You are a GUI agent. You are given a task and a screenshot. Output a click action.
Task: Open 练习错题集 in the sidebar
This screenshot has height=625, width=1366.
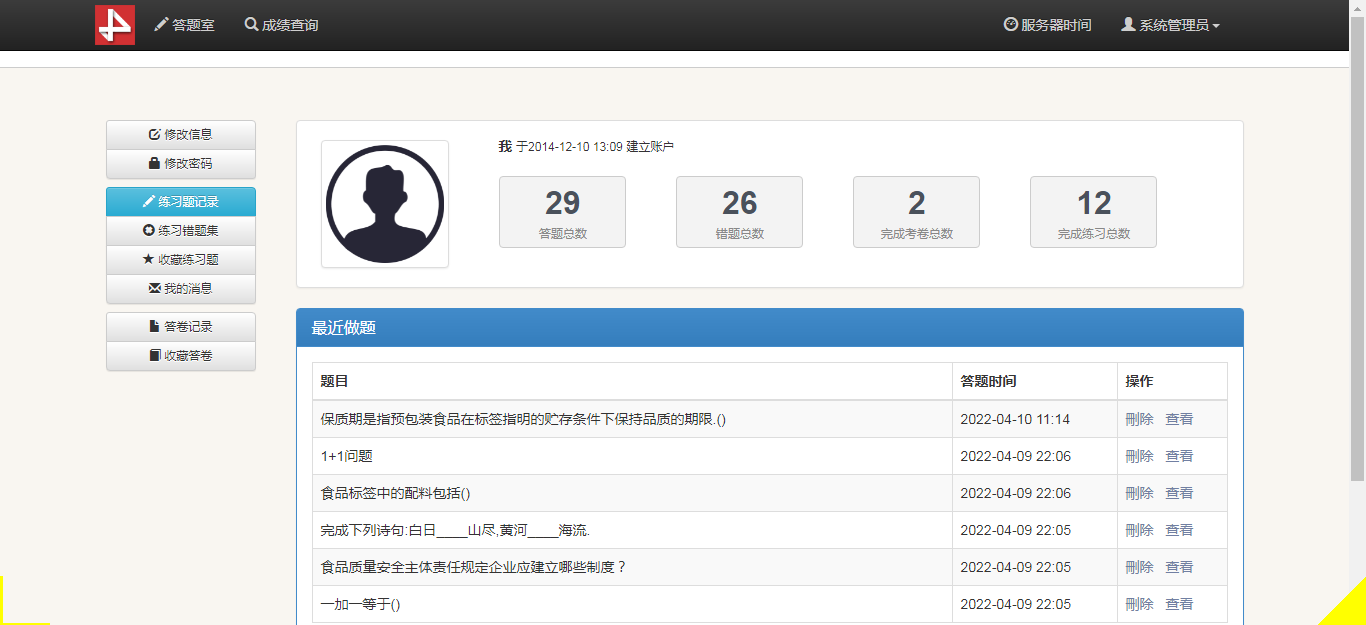181,231
